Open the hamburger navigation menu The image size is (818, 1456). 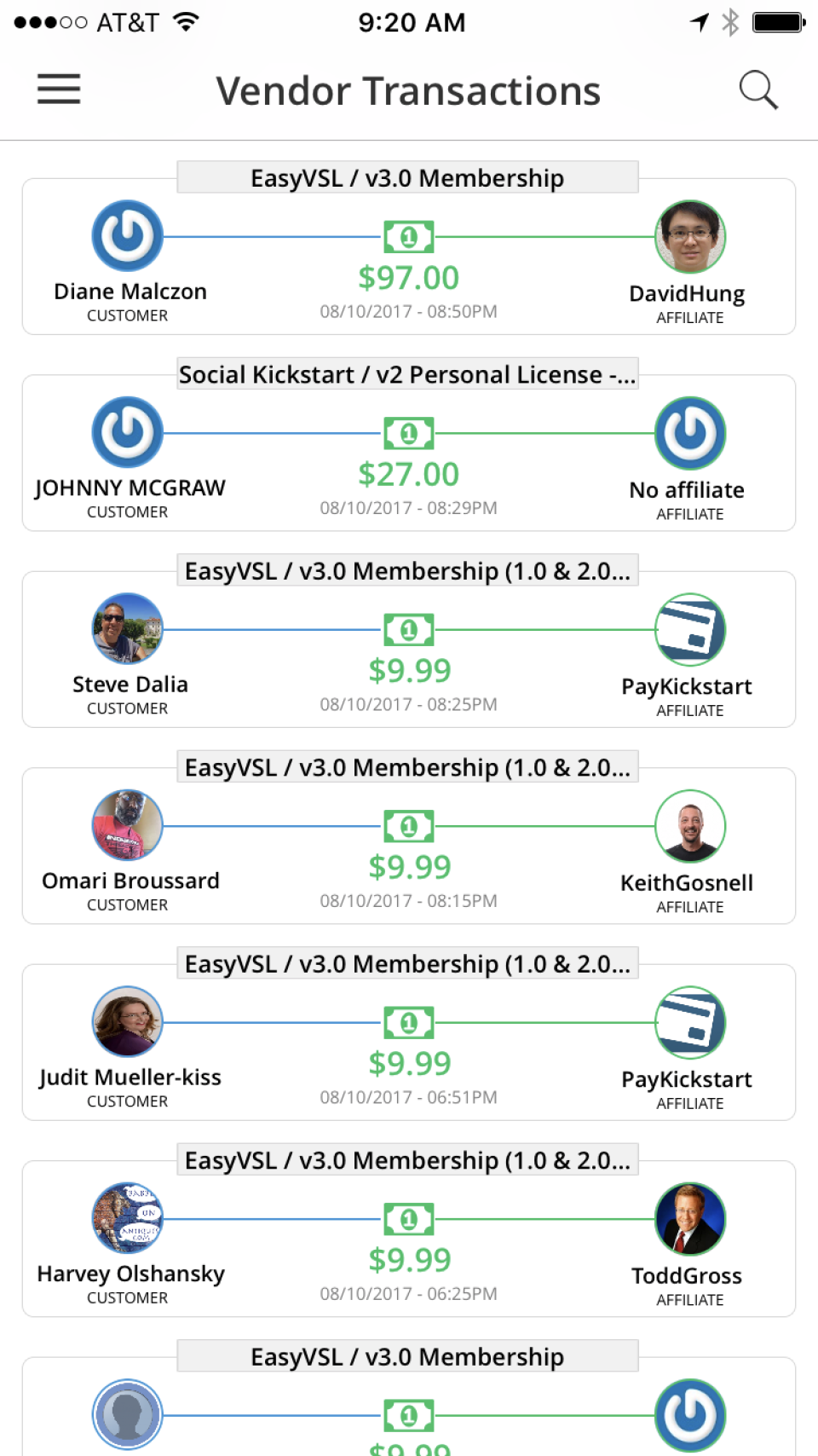[x=58, y=90]
